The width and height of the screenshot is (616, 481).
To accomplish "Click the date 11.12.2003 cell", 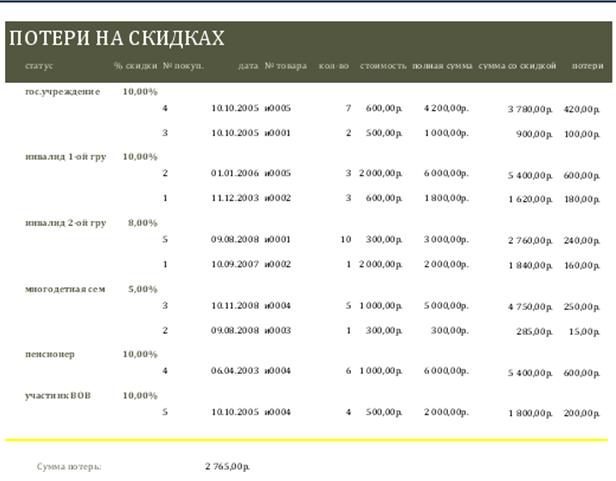I will coord(235,198).
